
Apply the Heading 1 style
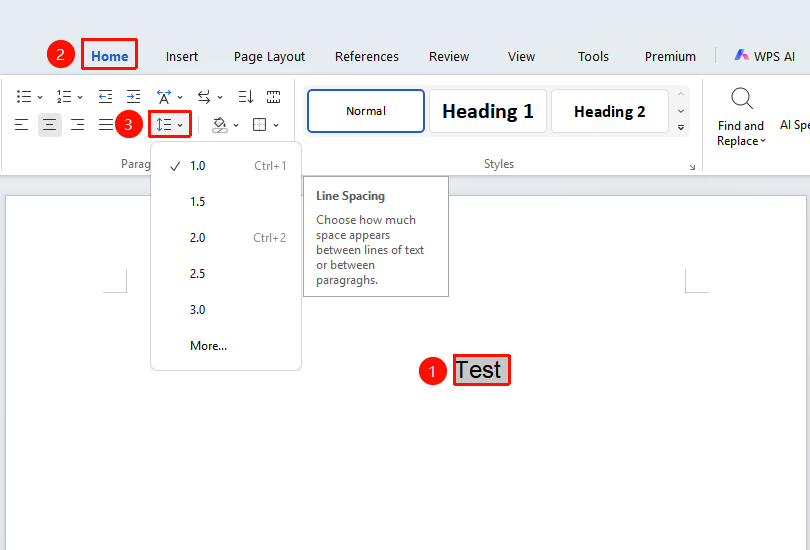(488, 111)
